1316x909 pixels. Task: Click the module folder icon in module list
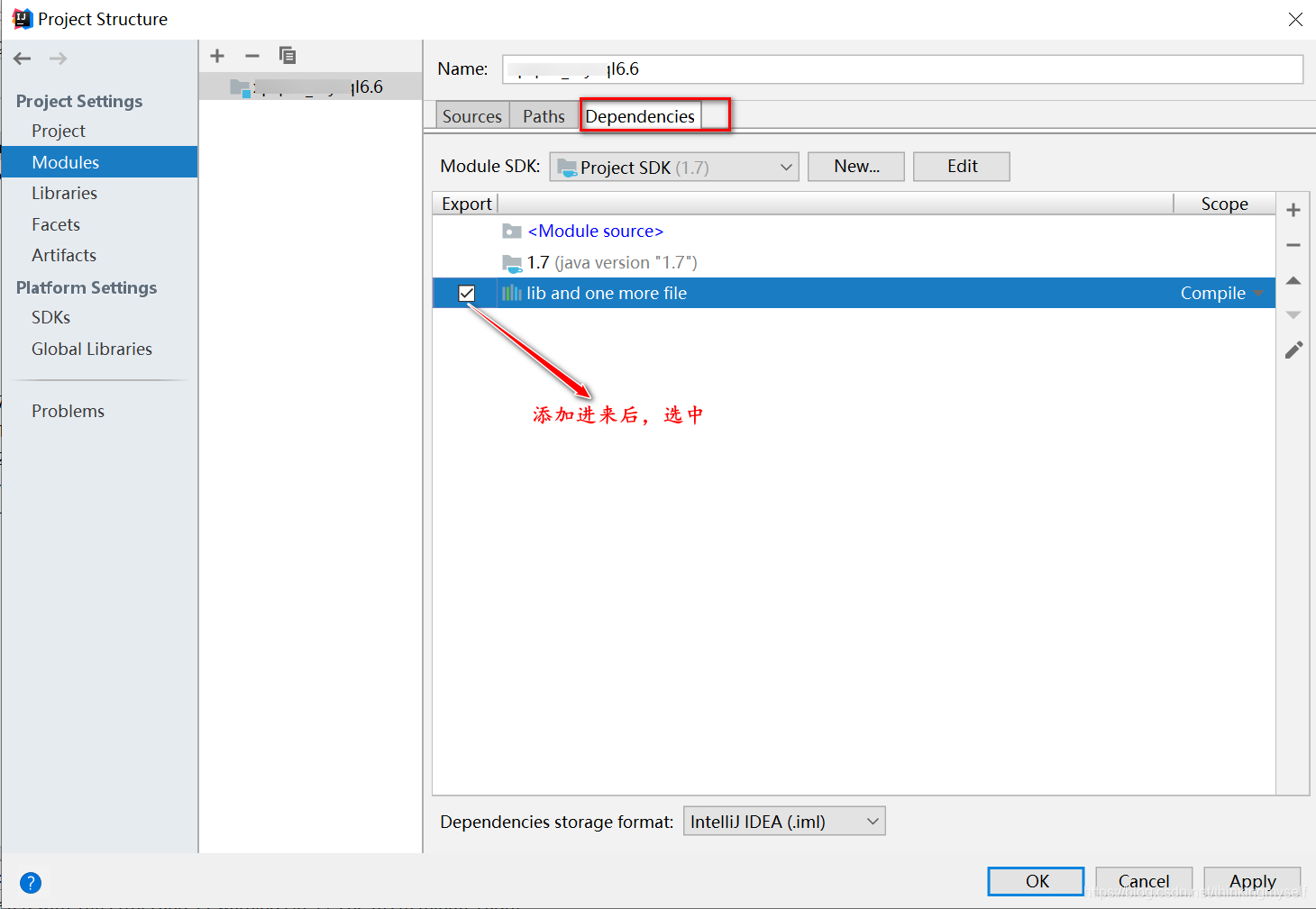tap(240, 87)
